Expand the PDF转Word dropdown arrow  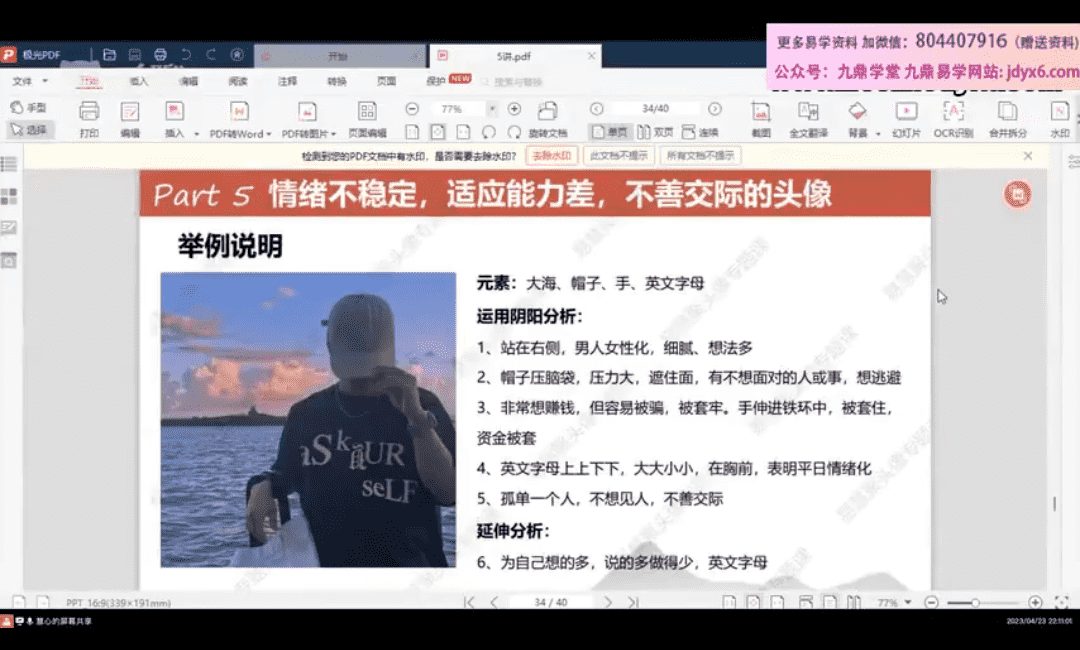pos(268,133)
